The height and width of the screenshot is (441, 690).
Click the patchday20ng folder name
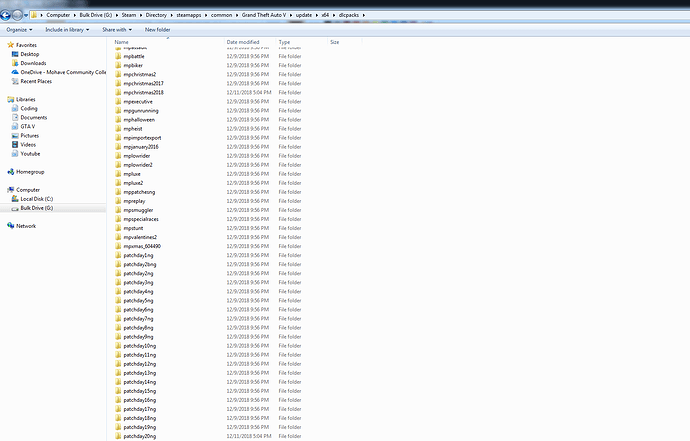coord(139,436)
